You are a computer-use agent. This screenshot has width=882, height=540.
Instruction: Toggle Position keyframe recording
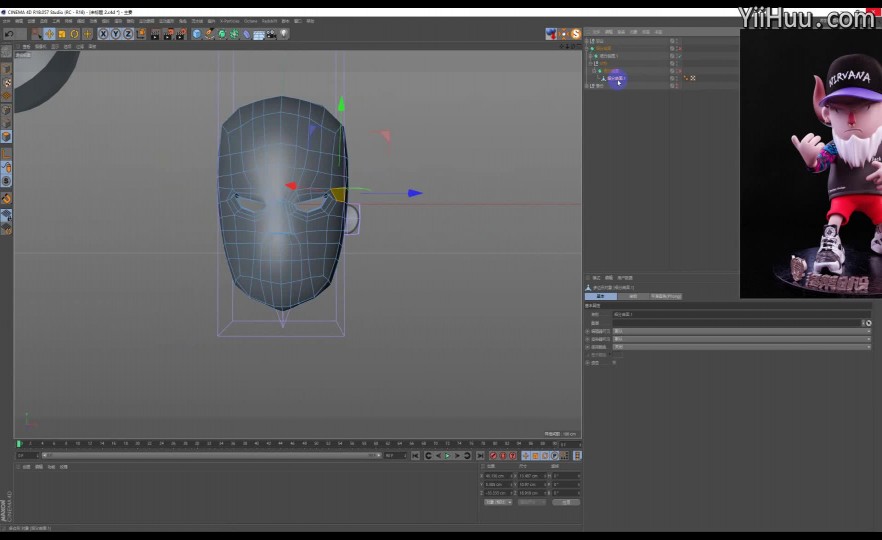(x=526, y=456)
